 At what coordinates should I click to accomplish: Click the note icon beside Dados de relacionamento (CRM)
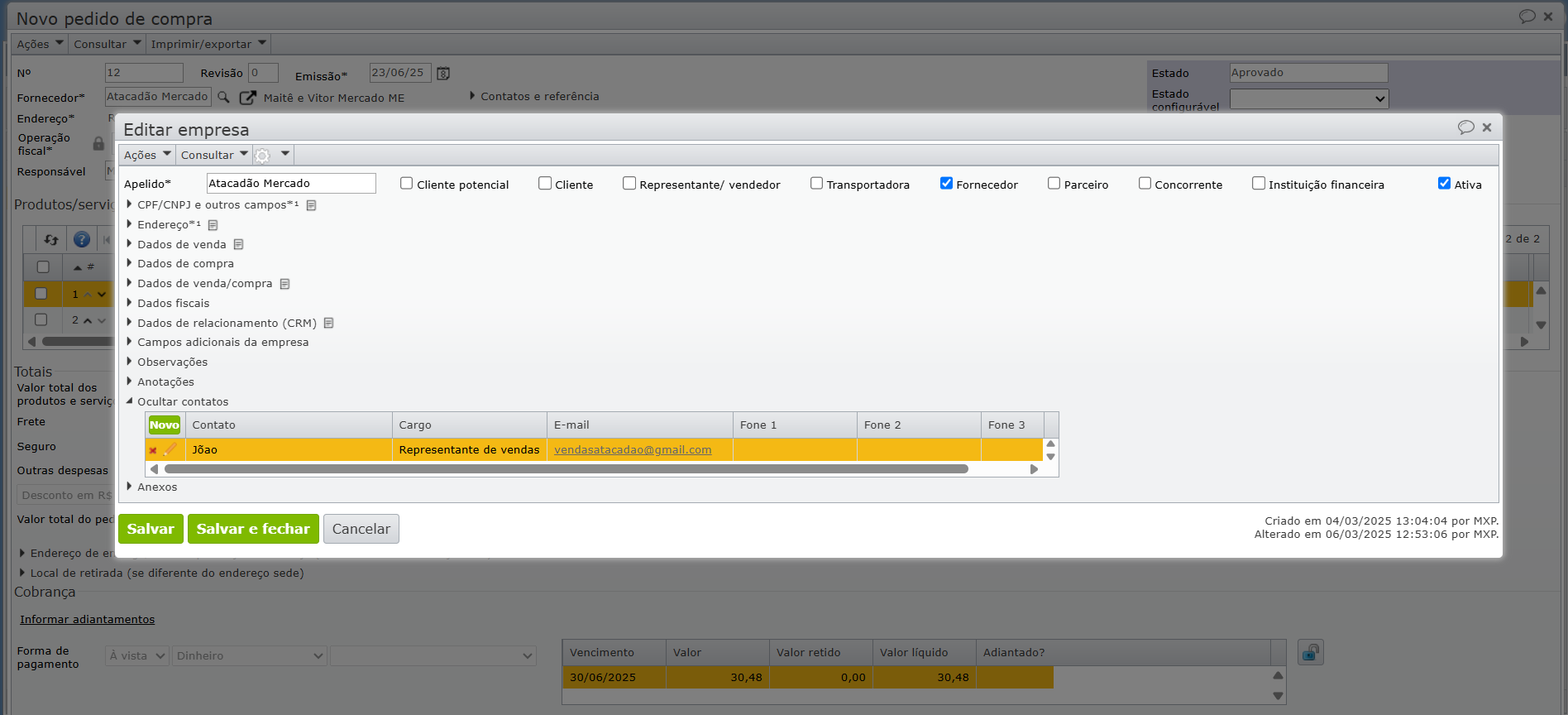coord(329,324)
